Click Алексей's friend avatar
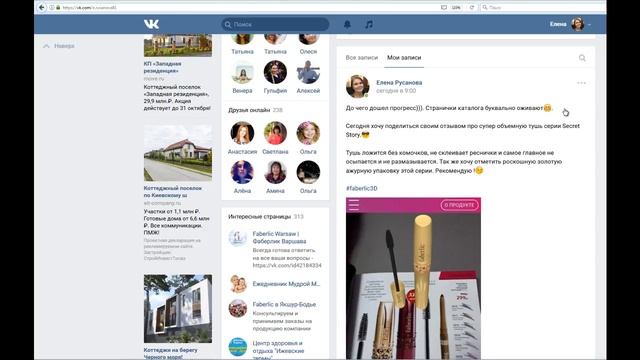 (308, 73)
